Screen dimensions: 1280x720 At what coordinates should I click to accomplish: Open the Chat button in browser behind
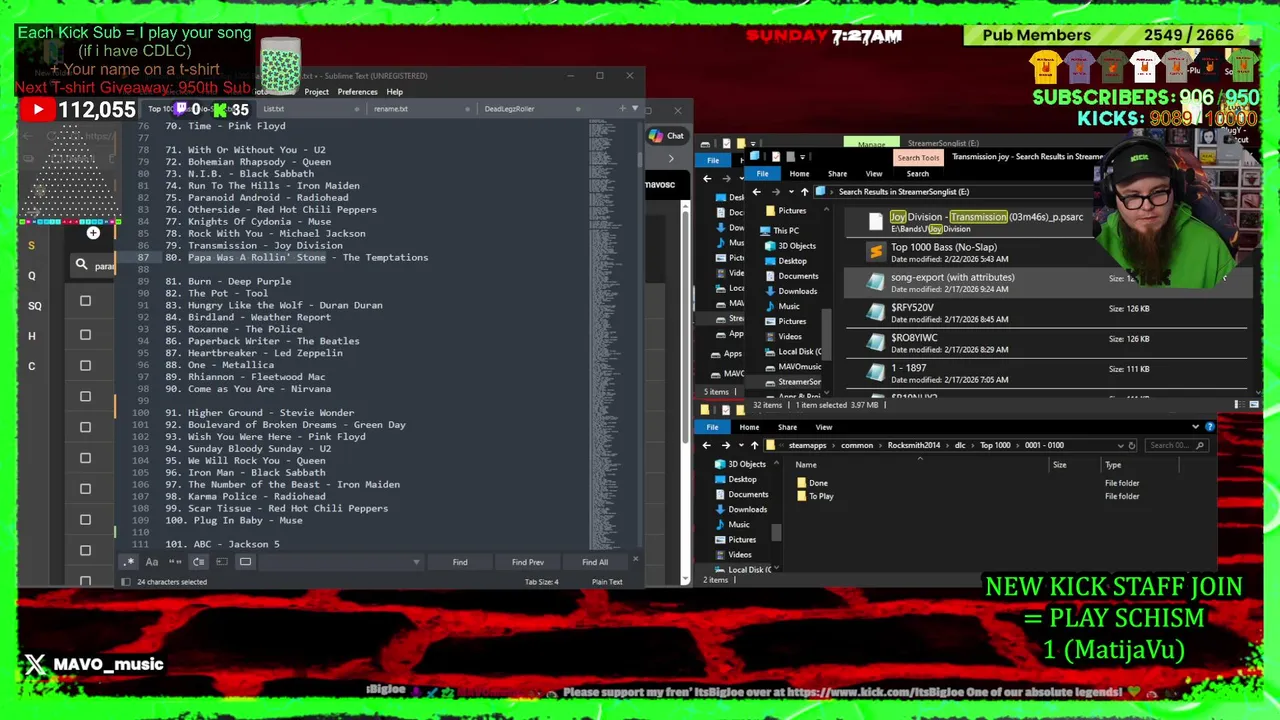tap(667, 136)
